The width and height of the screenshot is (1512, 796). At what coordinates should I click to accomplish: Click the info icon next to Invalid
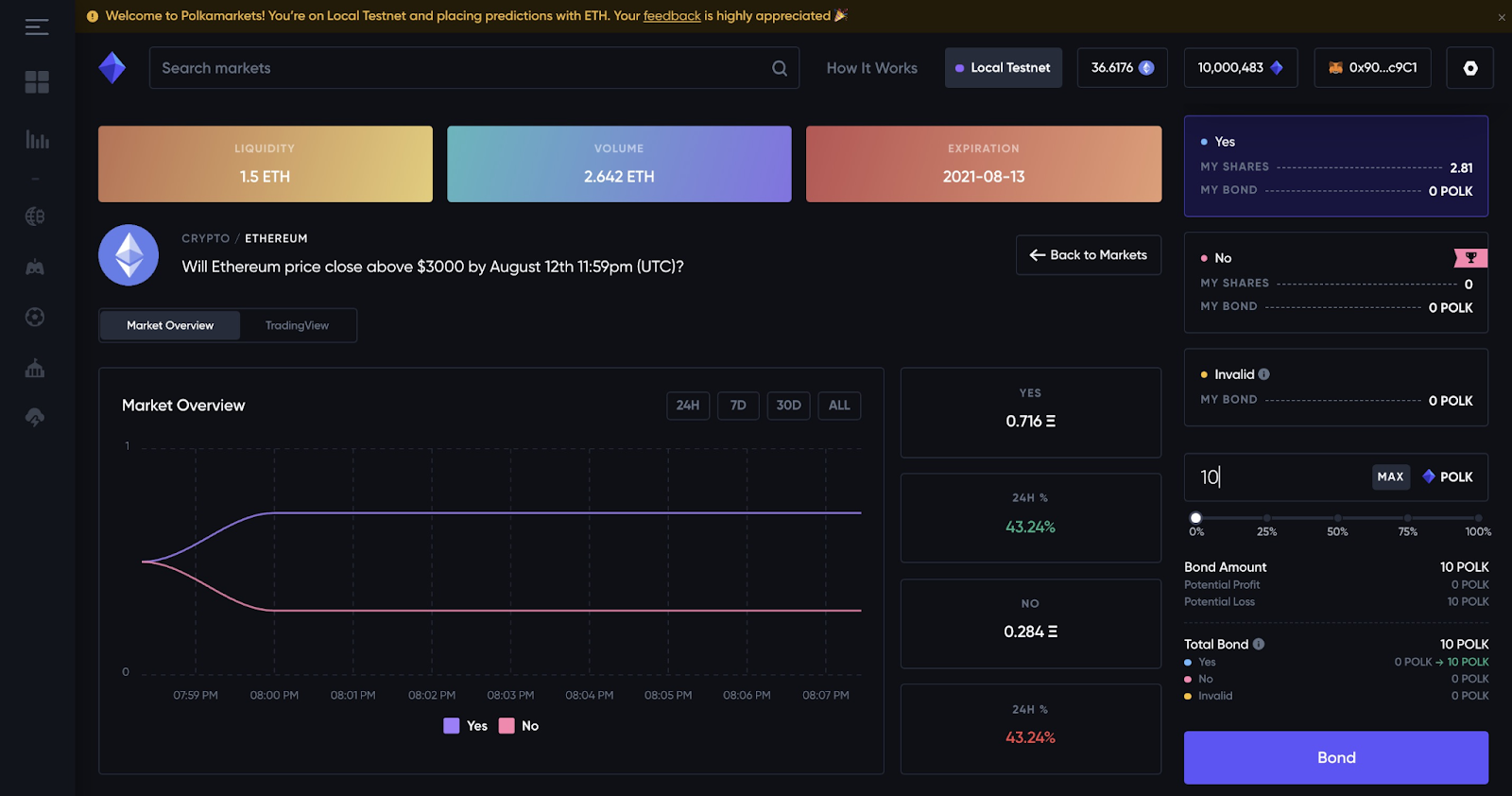(1264, 374)
